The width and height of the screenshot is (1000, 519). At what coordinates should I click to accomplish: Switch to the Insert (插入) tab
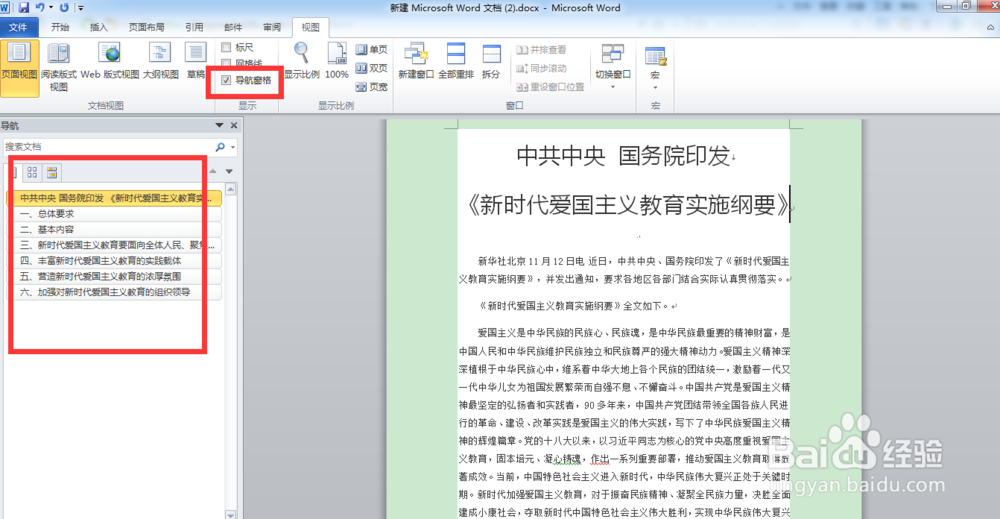tap(99, 27)
